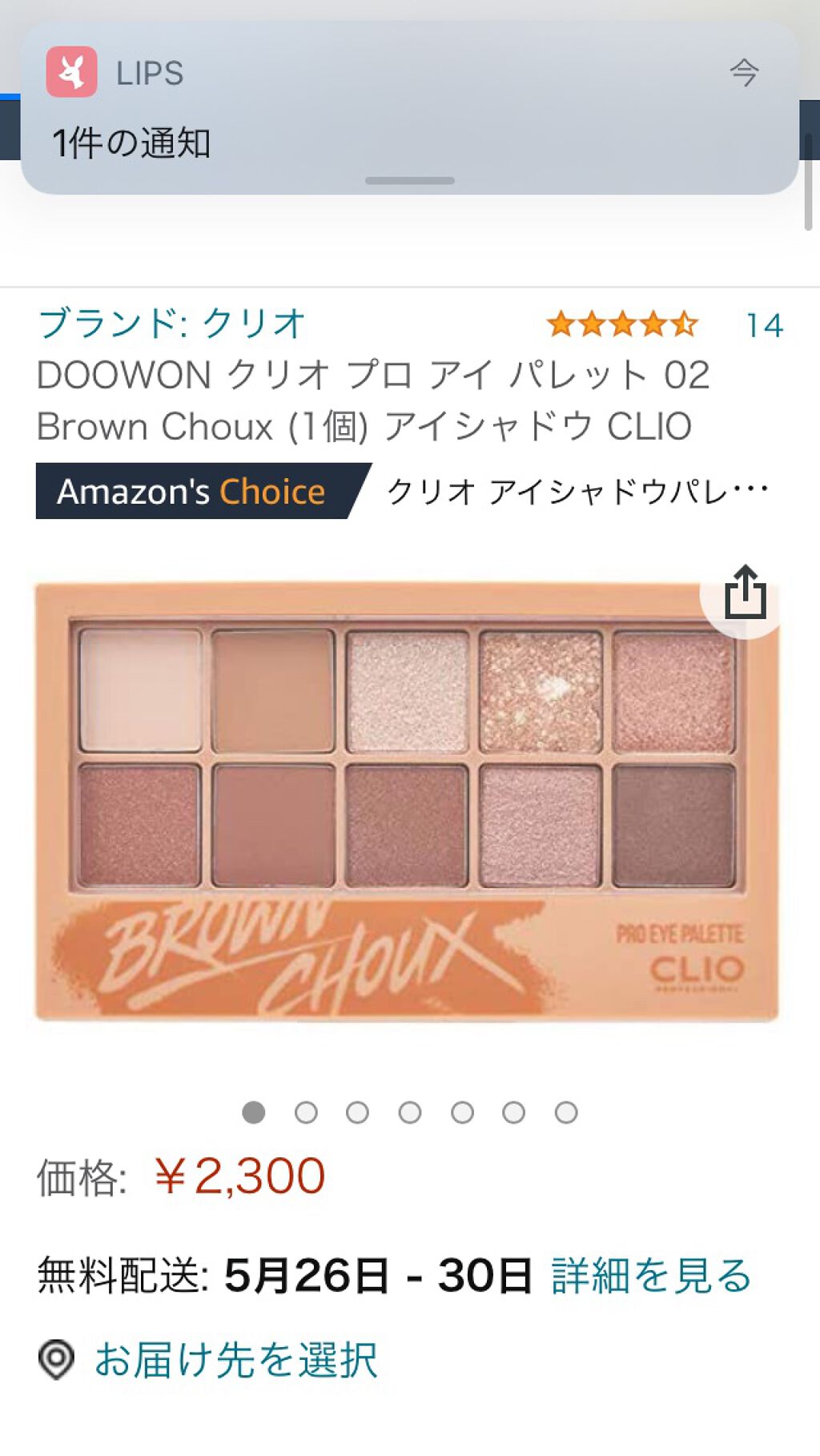Tap the location pin icon
The width and height of the screenshot is (820, 1456).
[56, 1359]
